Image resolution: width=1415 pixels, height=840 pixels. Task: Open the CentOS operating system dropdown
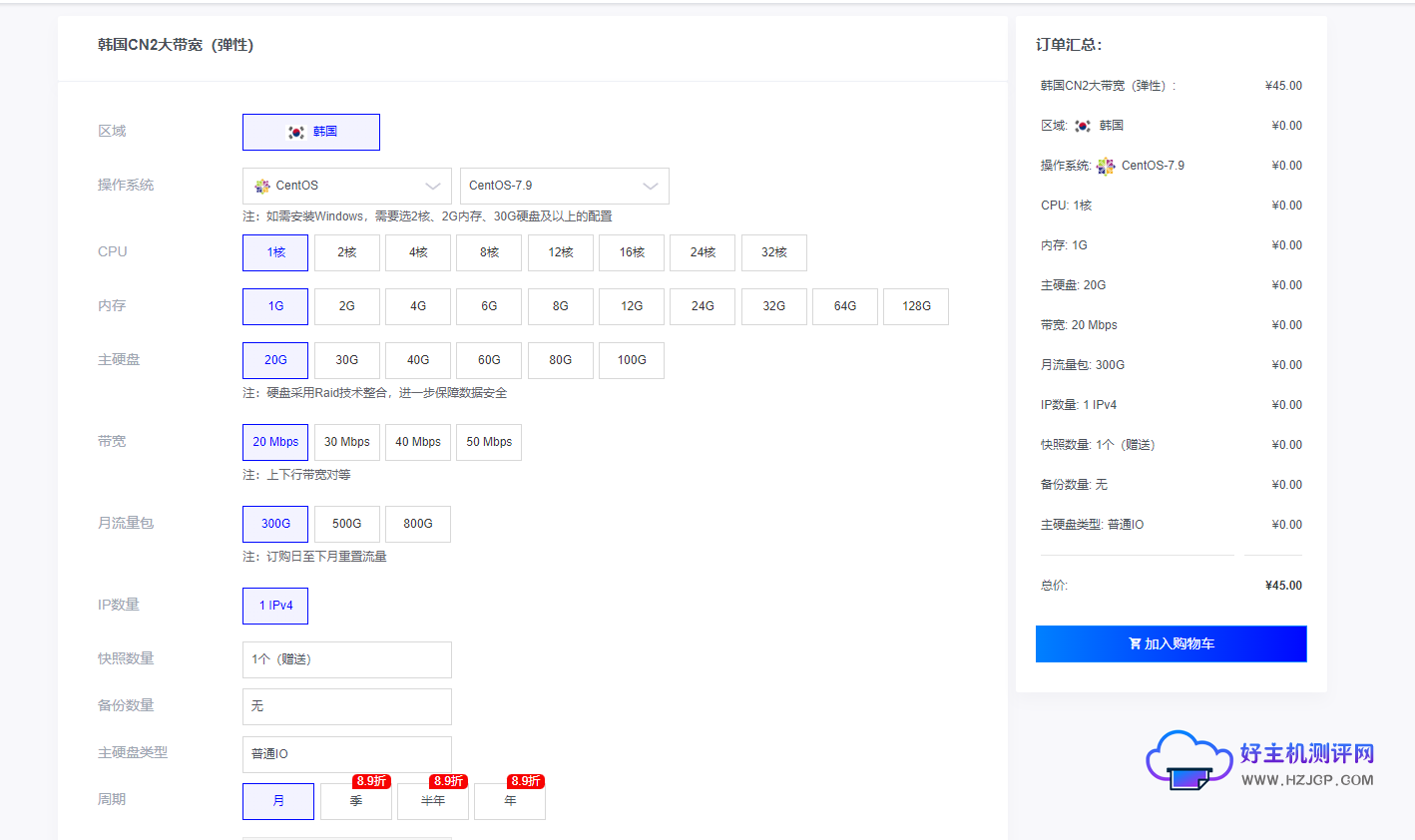tap(346, 186)
